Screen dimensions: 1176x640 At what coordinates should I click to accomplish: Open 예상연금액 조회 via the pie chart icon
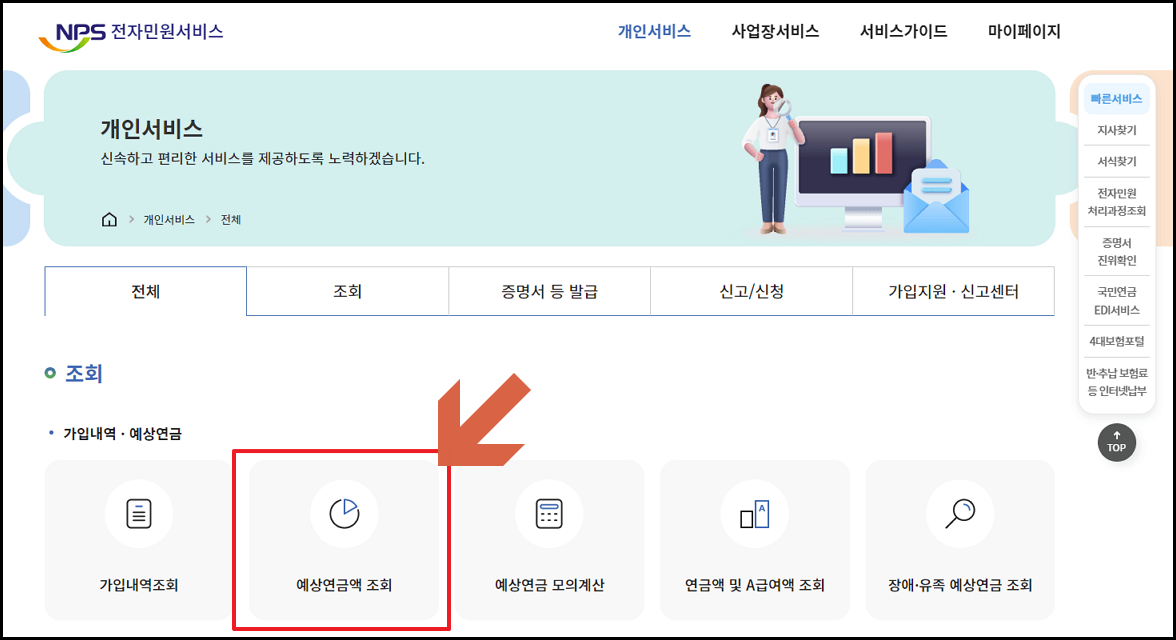[x=344, y=513]
